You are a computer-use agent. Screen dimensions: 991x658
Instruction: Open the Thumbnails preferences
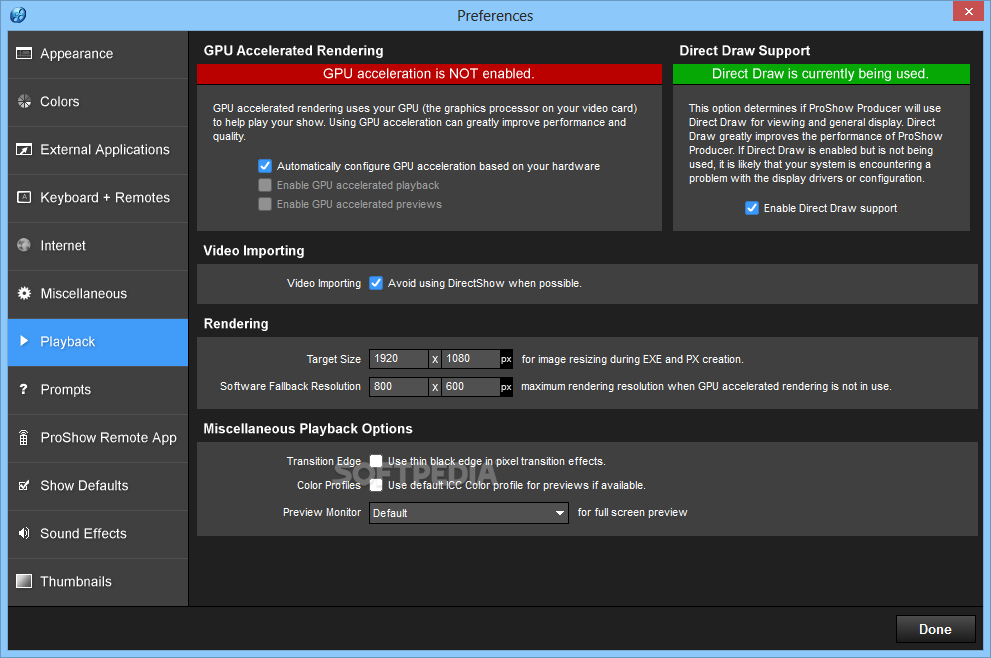(98, 582)
